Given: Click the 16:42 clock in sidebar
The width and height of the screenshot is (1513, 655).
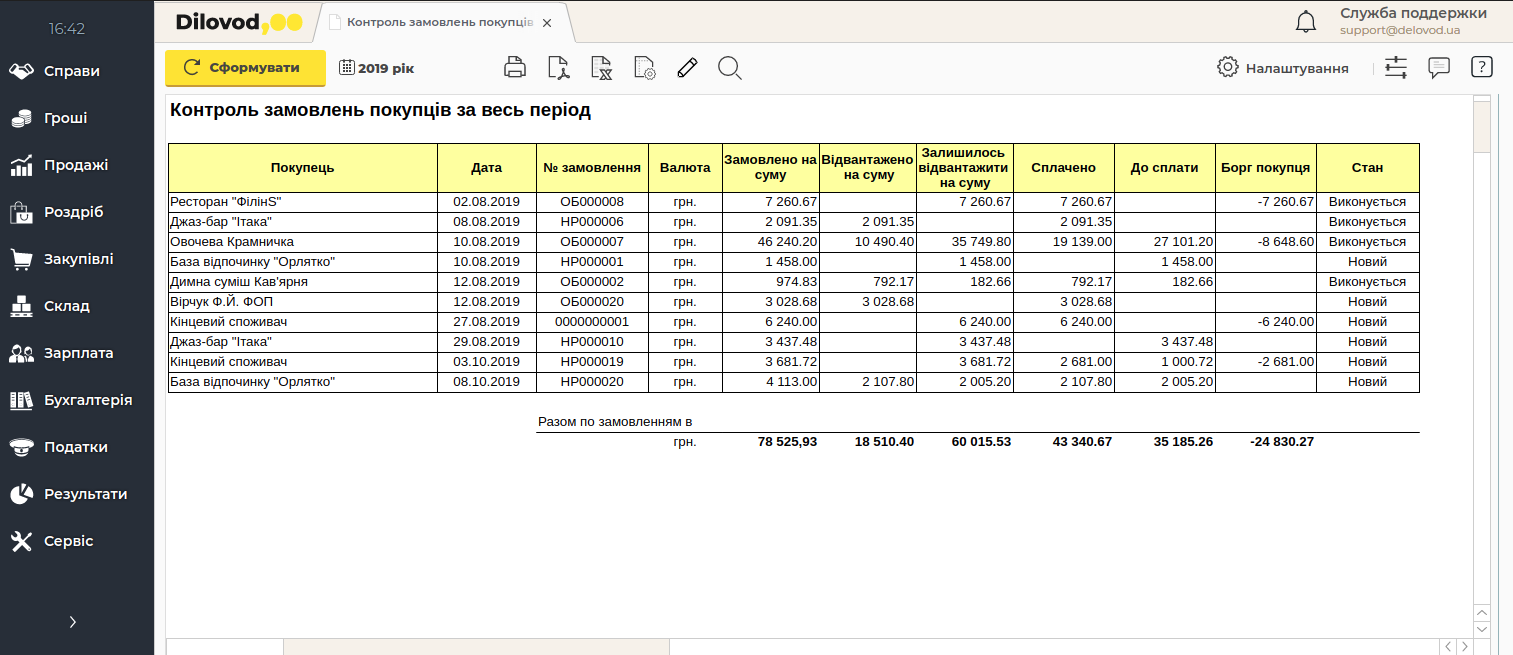Looking at the screenshot, I should pyautogui.click(x=67, y=29).
